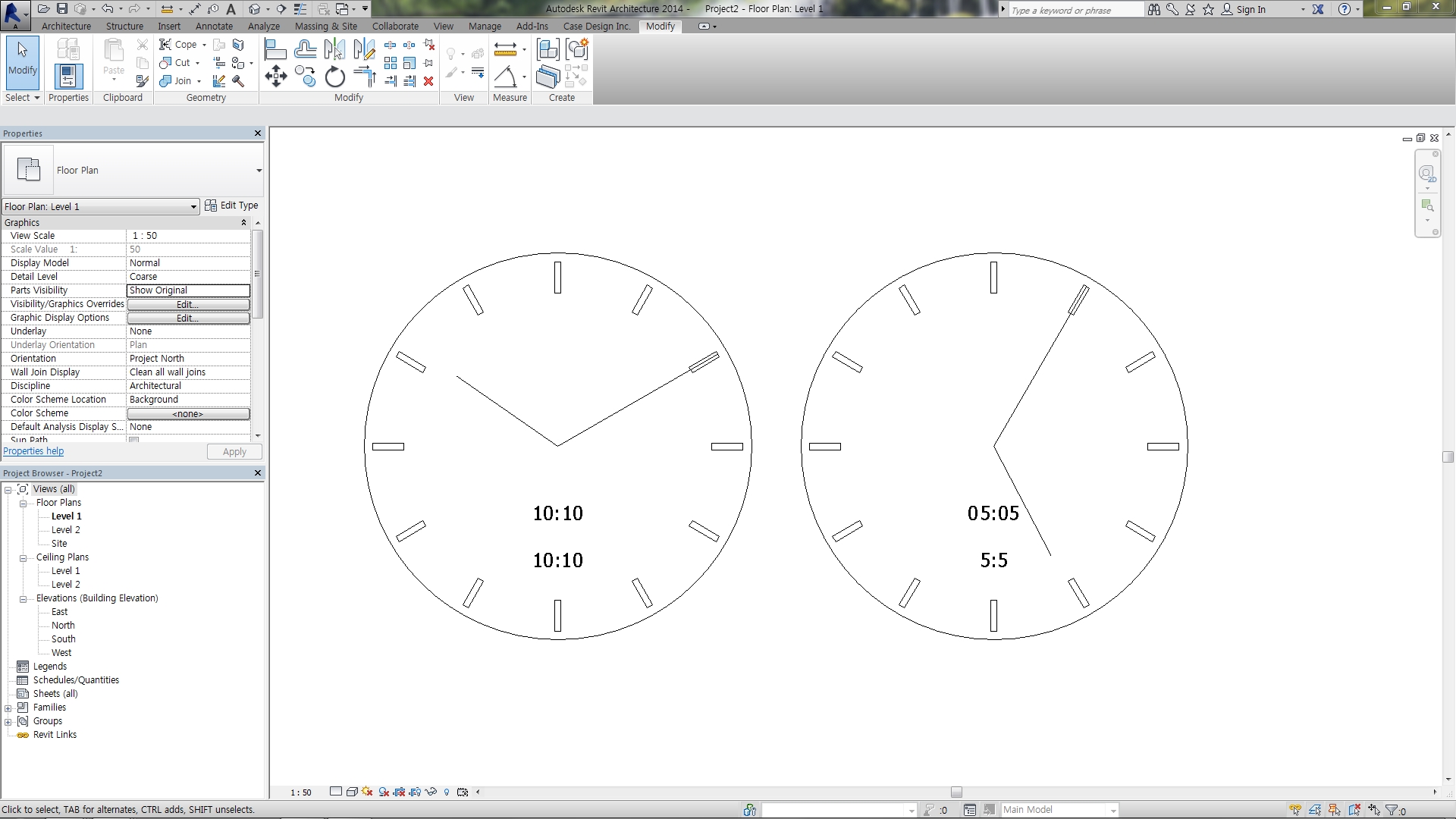The height and width of the screenshot is (819, 1456).
Task: Open the Floor Plan: Level 1 dropdown
Action: [x=193, y=206]
